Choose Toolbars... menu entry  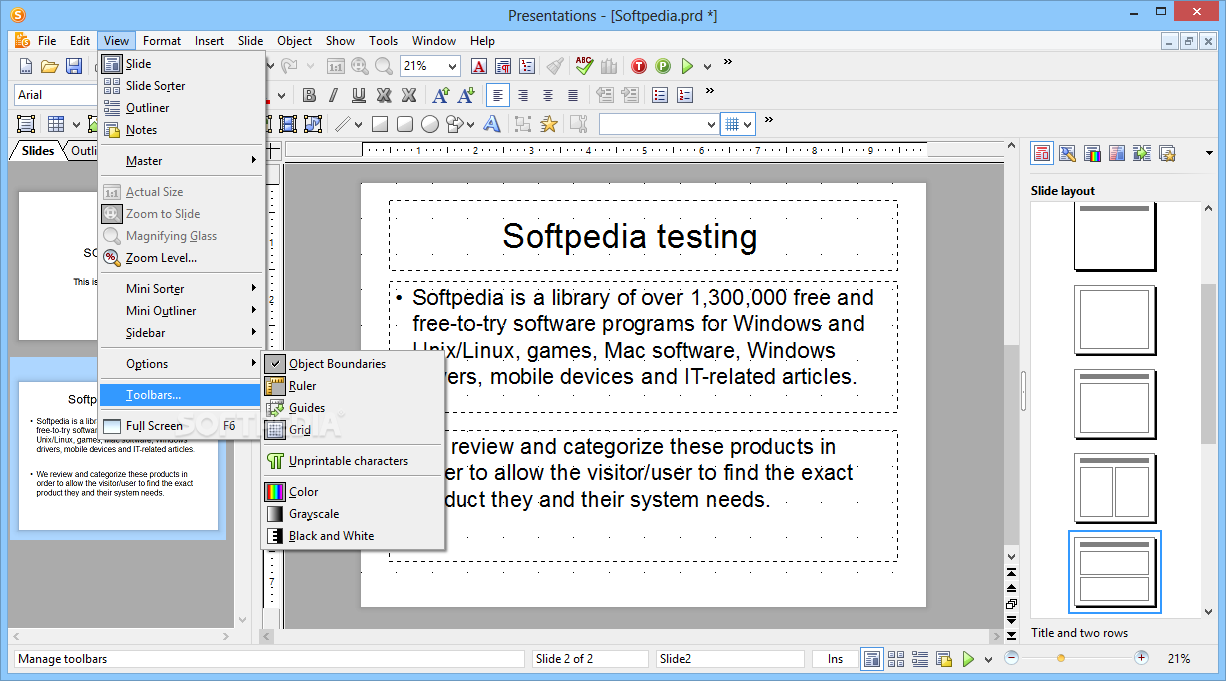[x=181, y=395]
